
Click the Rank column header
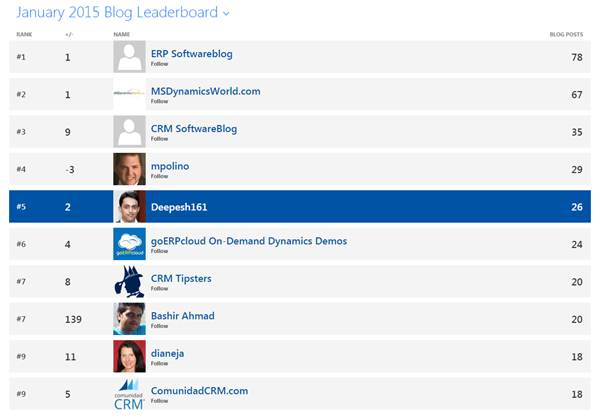(24, 34)
